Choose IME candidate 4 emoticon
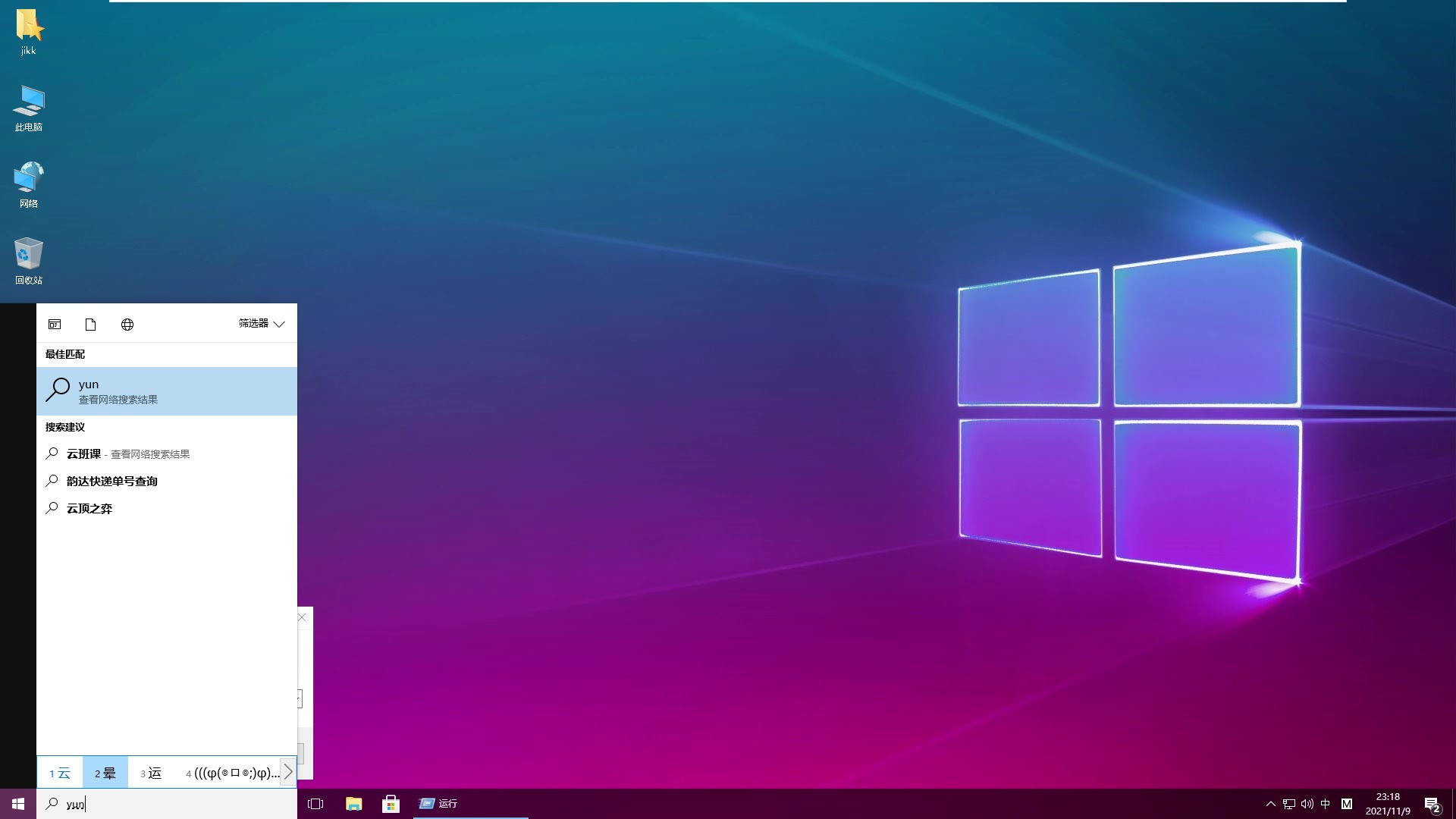This screenshot has height=819, width=1456. pyautogui.click(x=233, y=773)
